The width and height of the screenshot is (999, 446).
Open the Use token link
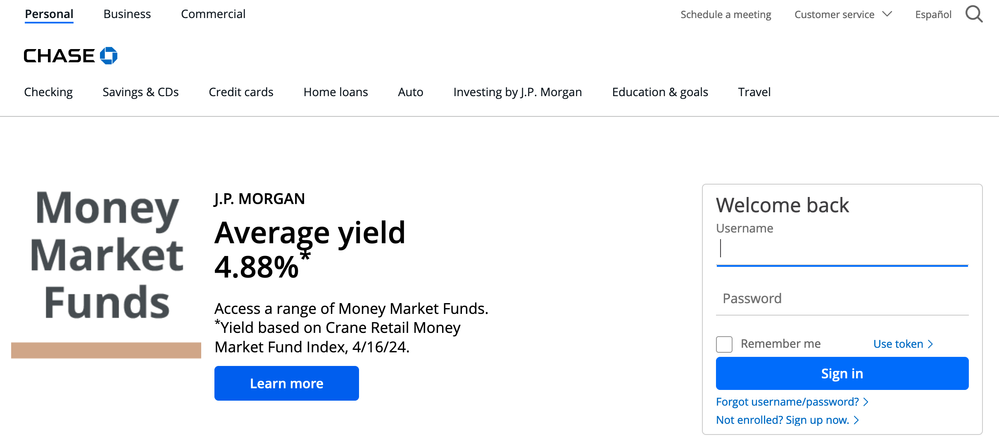click(x=902, y=344)
